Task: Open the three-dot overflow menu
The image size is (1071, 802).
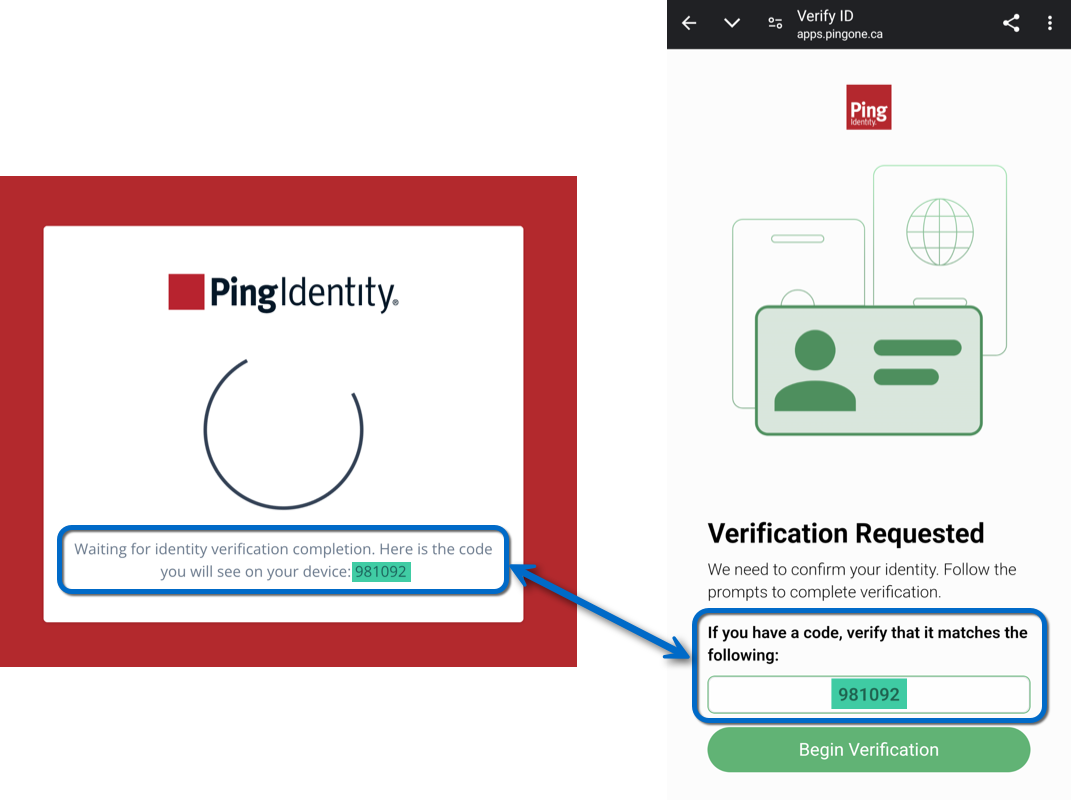Action: point(1049,22)
